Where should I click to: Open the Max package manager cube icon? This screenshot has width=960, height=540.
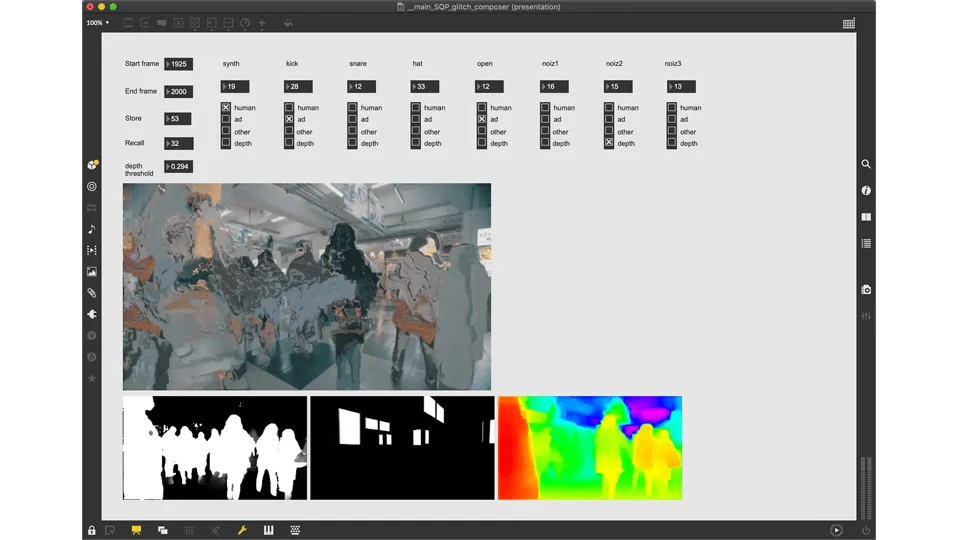click(x=92, y=164)
